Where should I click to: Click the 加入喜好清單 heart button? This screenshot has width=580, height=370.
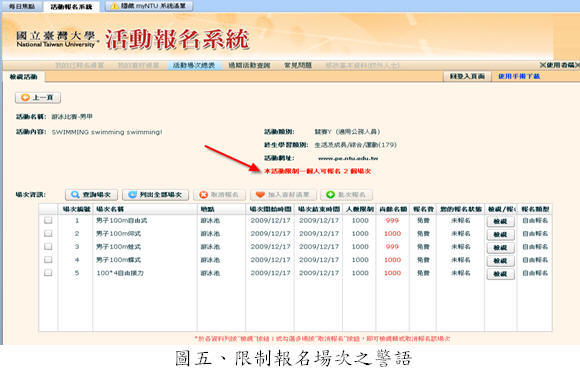[283, 195]
